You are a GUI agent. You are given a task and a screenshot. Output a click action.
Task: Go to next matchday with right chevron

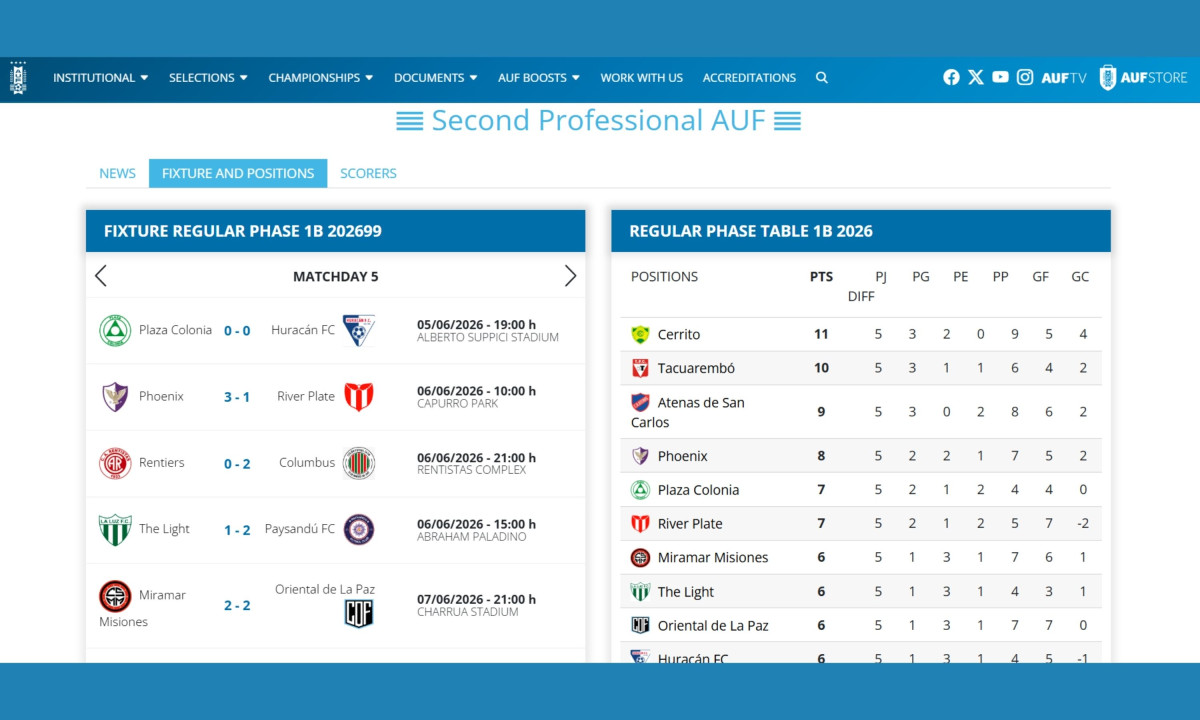point(570,276)
